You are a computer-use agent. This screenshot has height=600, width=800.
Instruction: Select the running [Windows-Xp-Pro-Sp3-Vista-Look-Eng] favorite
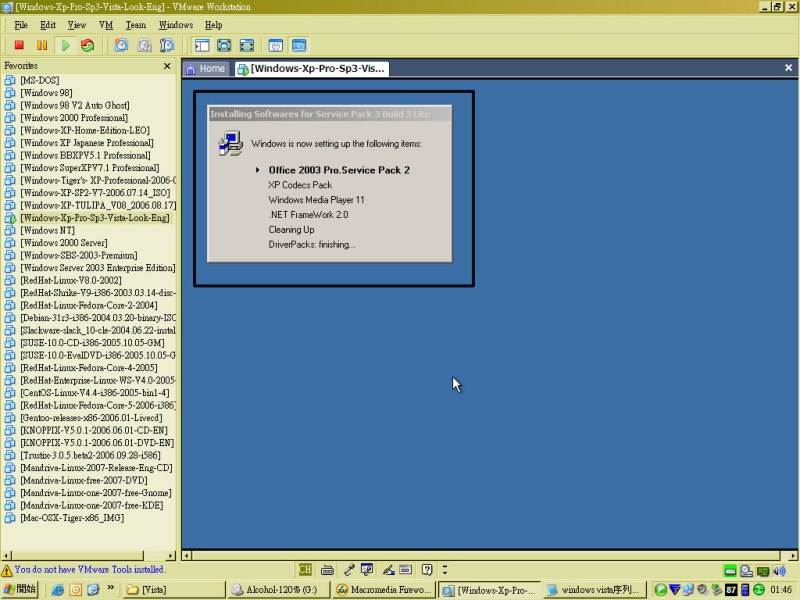pyautogui.click(x=95, y=218)
